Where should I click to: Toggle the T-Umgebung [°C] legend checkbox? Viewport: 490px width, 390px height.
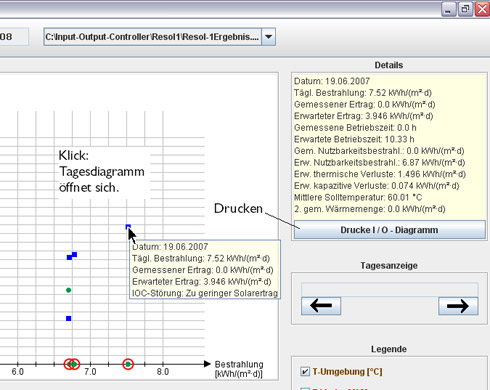click(x=305, y=371)
